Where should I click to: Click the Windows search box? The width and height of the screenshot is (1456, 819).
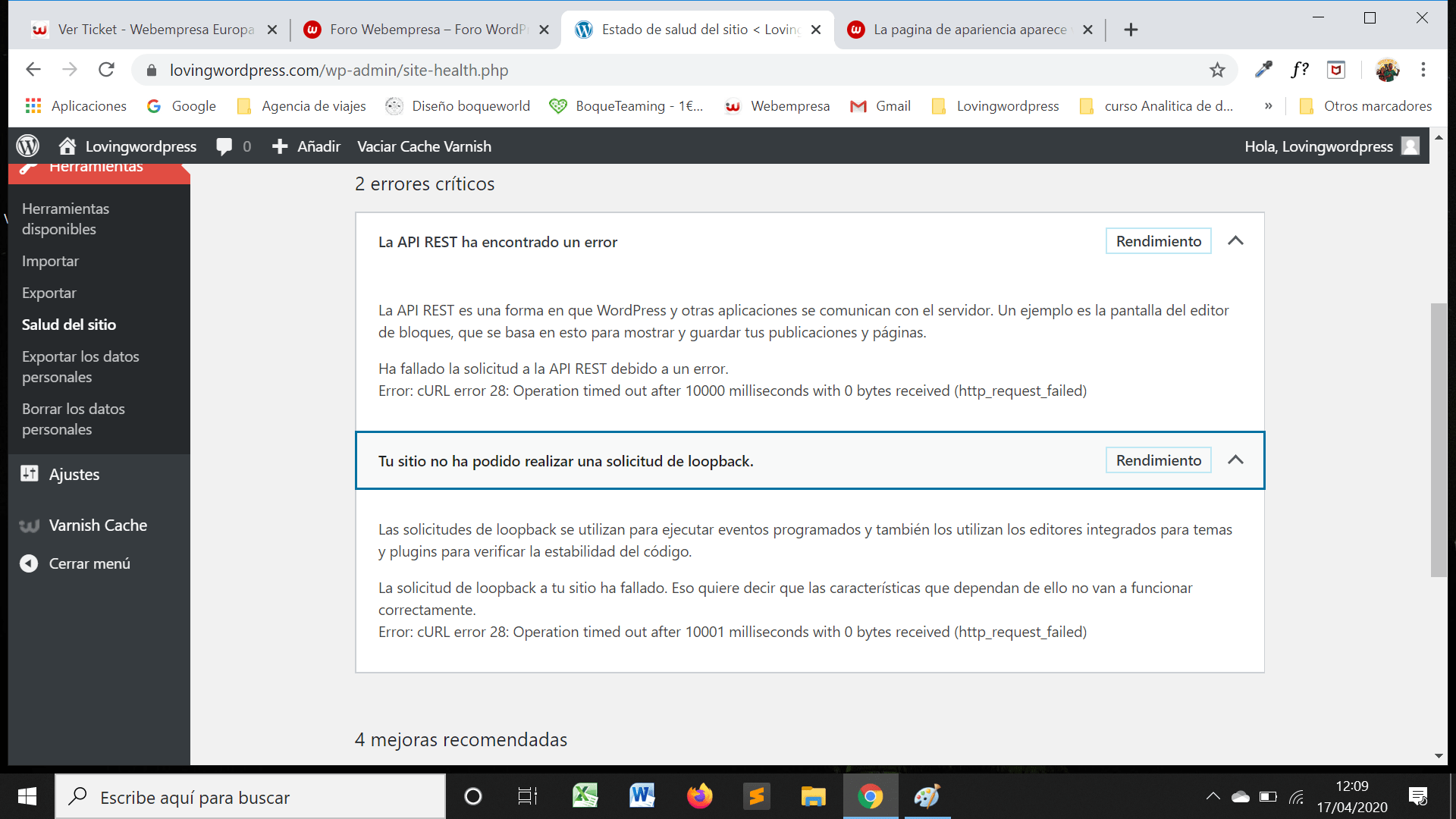tap(250, 797)
